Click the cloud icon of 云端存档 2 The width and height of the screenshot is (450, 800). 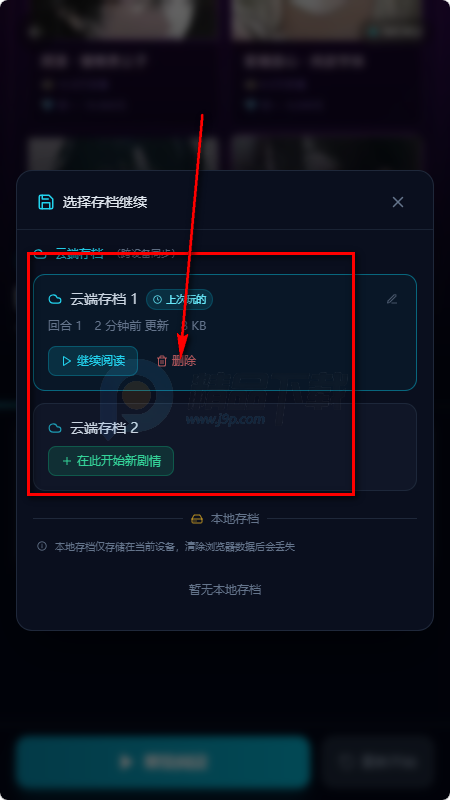point(55,428)
